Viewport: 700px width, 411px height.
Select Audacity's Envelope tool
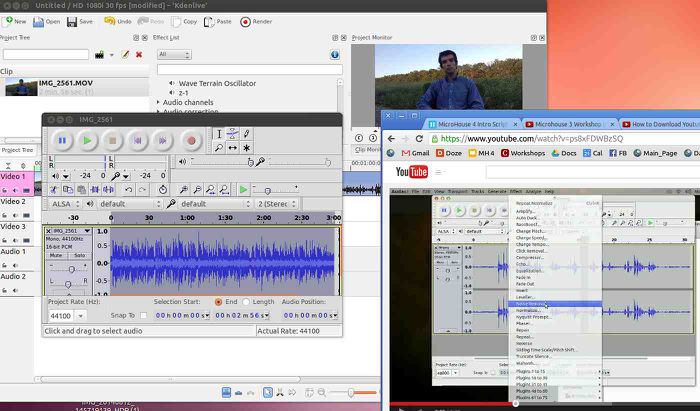(233, 134)
